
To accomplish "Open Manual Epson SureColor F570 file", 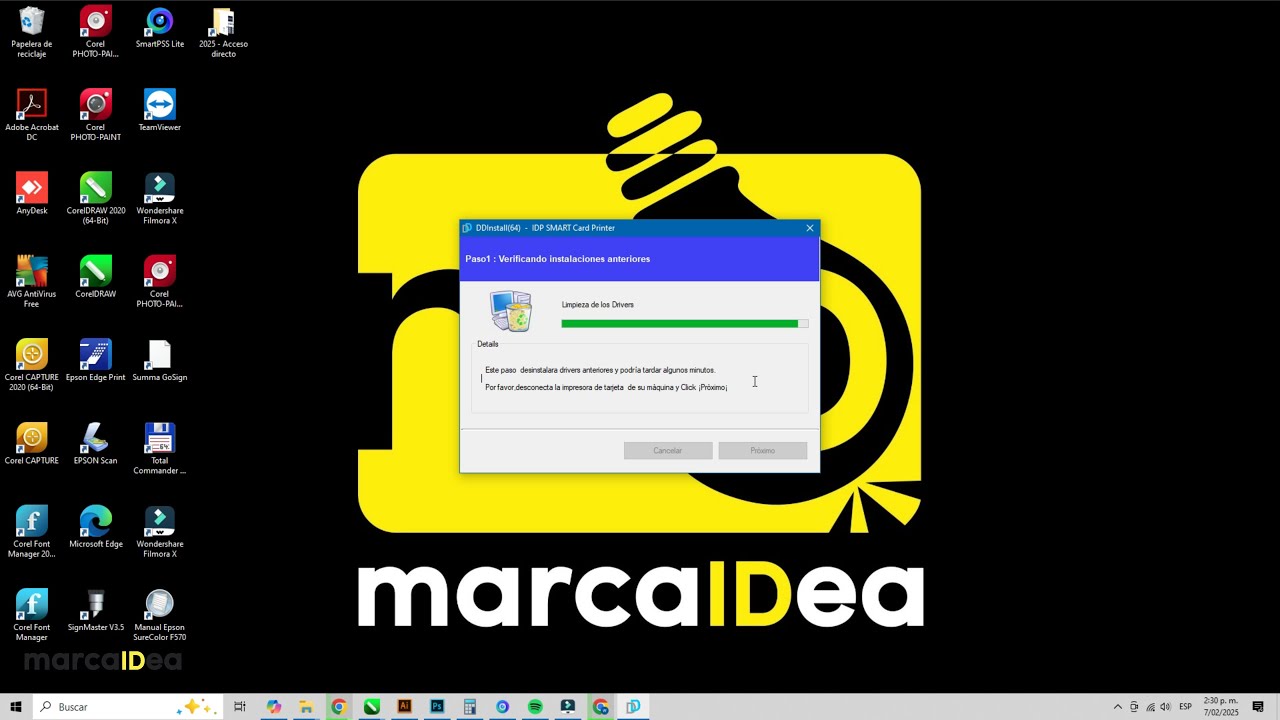I will 160,615.
